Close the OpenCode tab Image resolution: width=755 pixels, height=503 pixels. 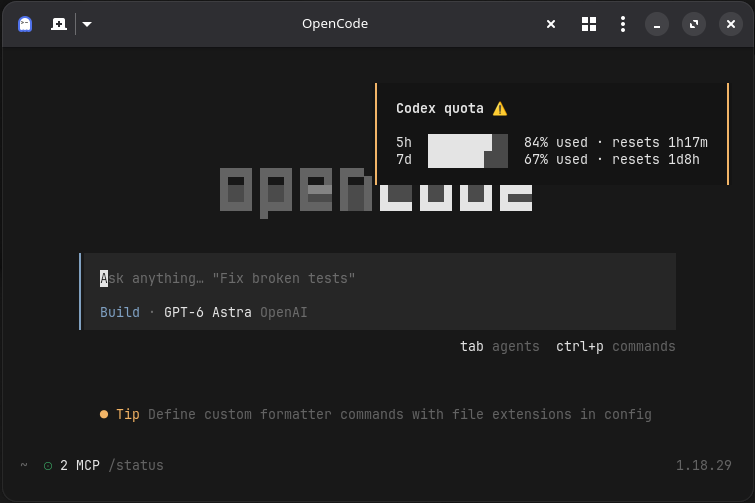[x=551, y=24]
